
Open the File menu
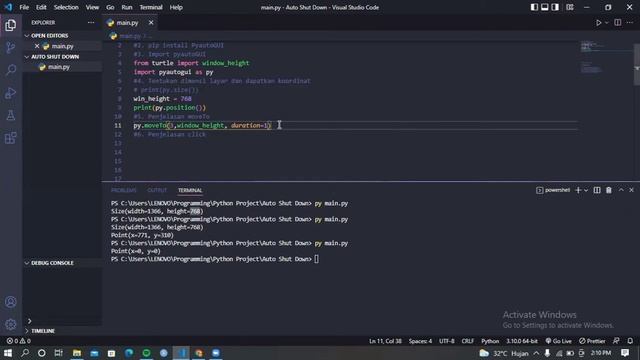click(24, 7)
